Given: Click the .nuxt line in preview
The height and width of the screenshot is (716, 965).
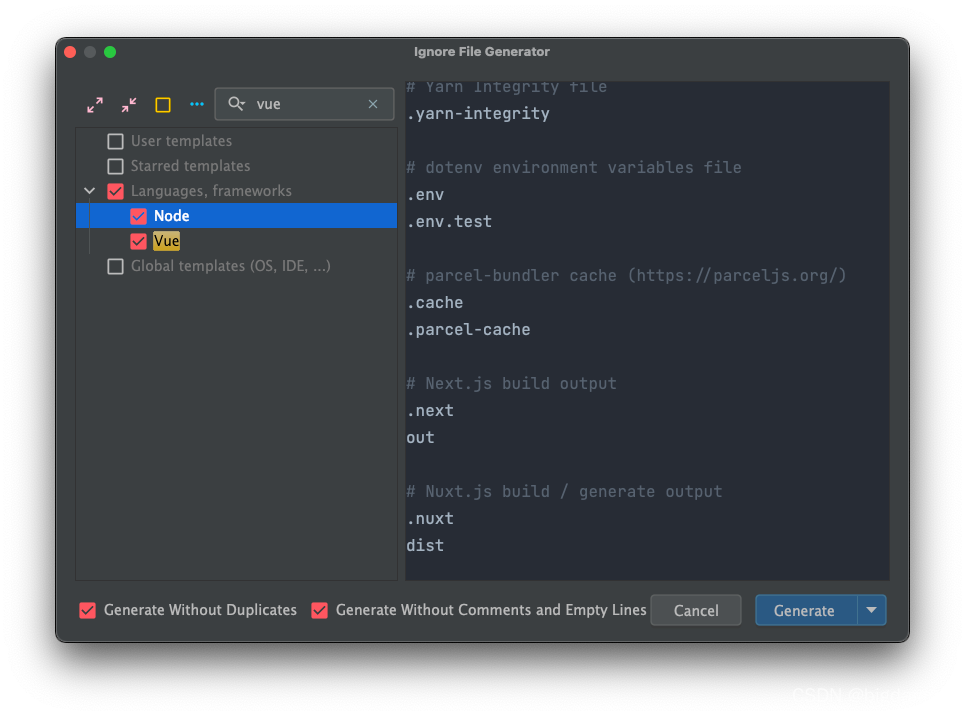Looking at the screenshot, I should (430, 519).
